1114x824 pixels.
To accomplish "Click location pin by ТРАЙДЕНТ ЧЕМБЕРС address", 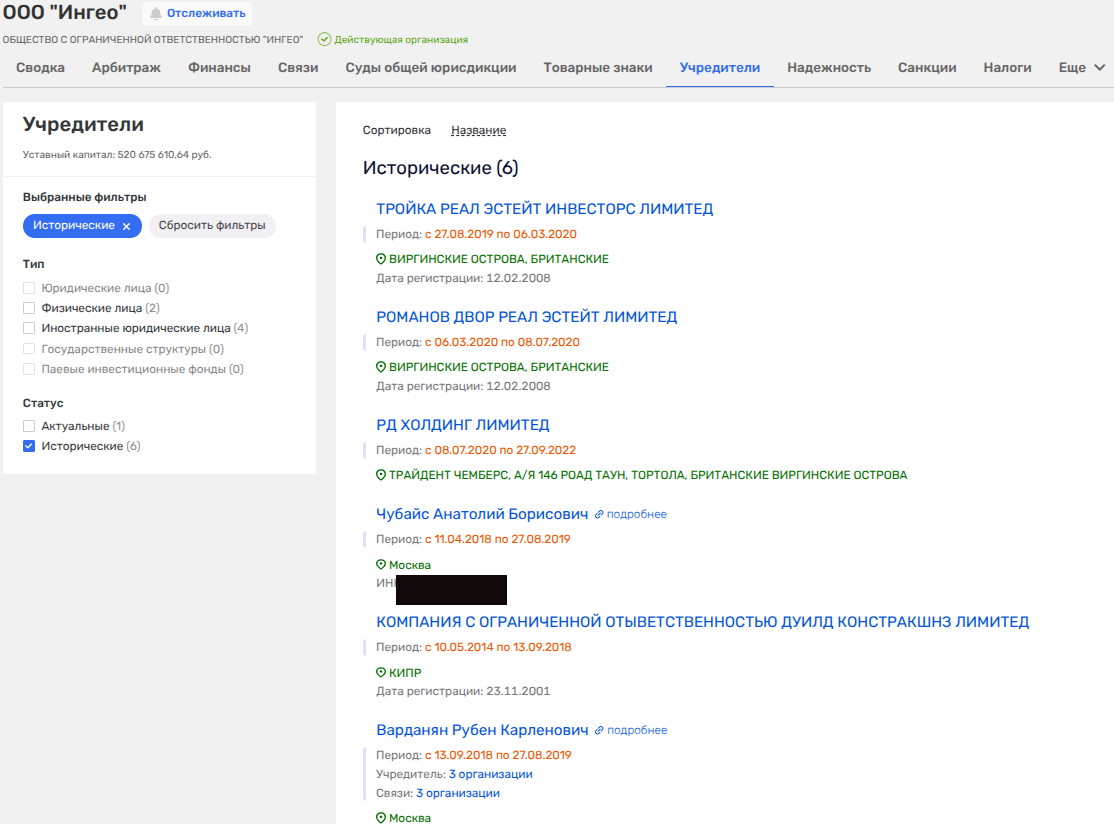I will pyautogui.click(x=381, y=475).
